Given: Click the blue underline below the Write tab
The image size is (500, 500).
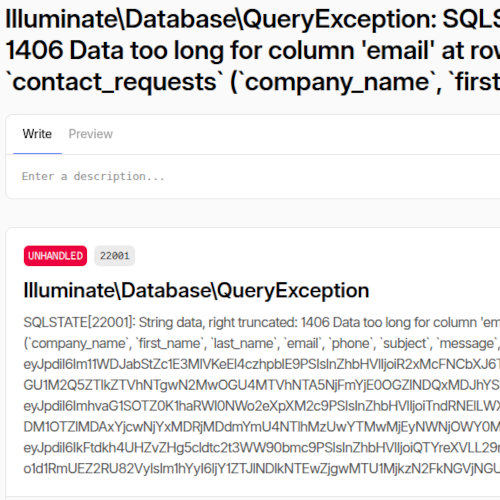Looking at the screenshot, I should (x=37, y=154).
